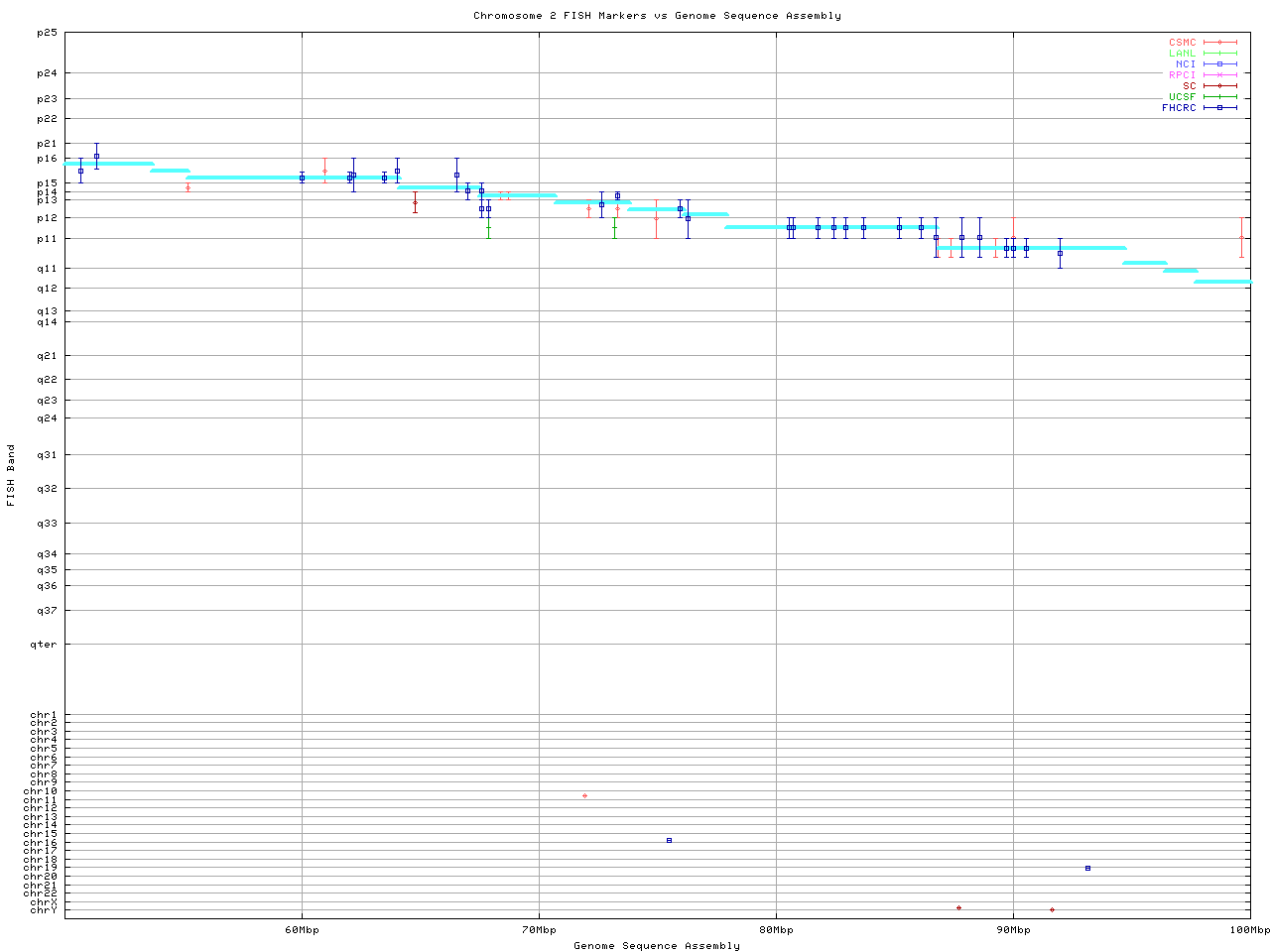Image resolution: width=1270 pixels, height=952 pixels.
Task: Select the NCI legend marker sample
Action: [x=1219, y=64]
